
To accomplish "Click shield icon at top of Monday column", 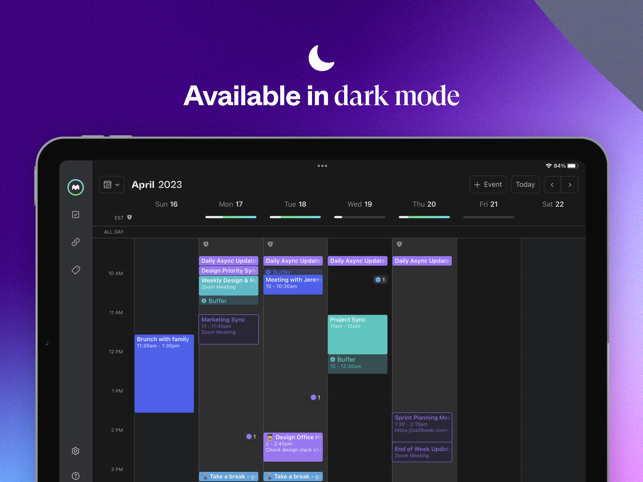I will coord(206,244).
